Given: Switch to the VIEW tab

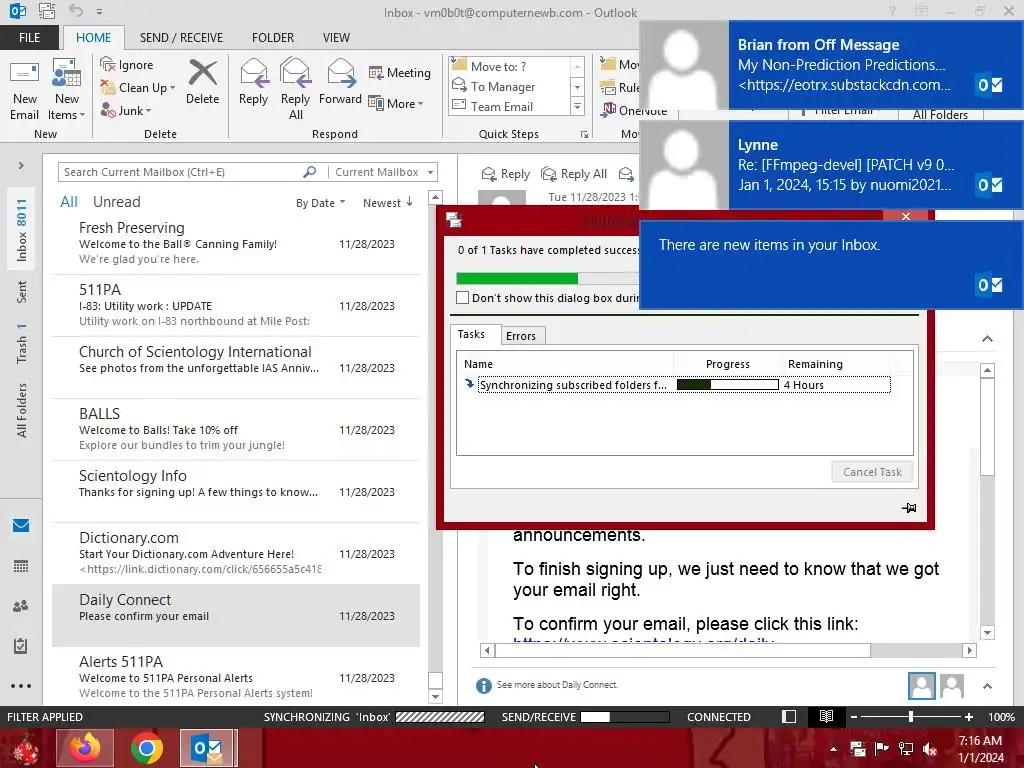Looking at the screenshot, I should point(336,37).
